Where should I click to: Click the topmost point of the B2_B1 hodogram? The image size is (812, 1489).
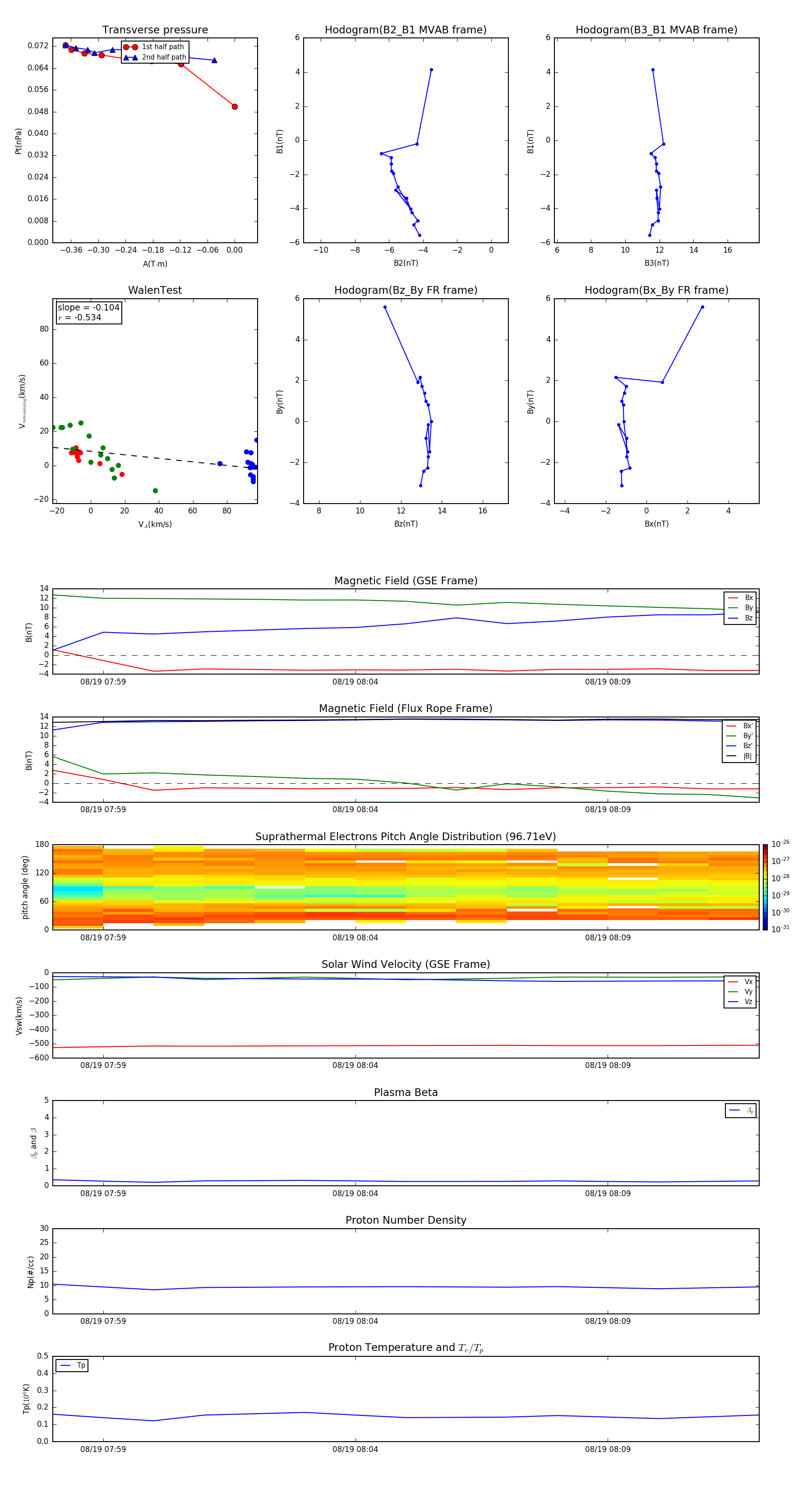(431, 70)
